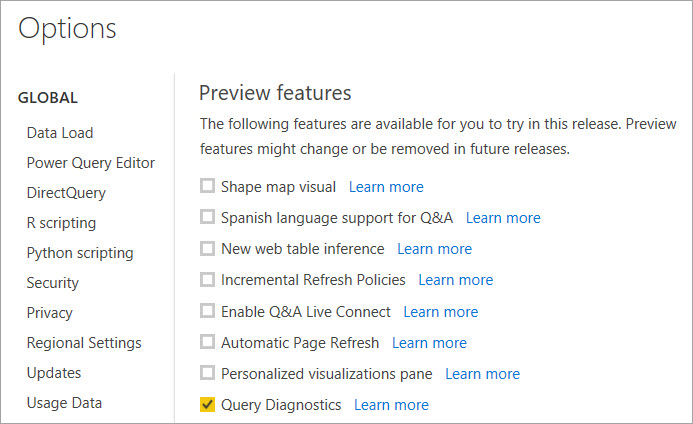Enable New web table inference

[x=207, y=249]
